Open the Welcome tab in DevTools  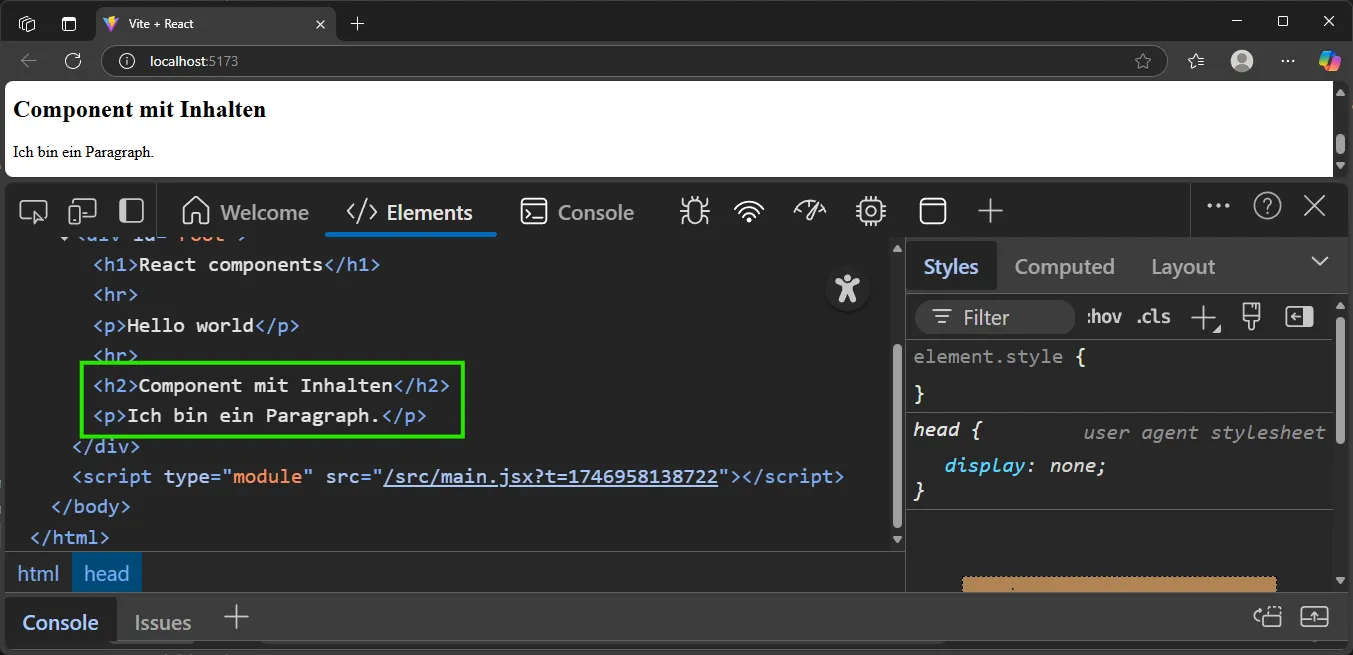pyautogui.click(x=245, y=212)
